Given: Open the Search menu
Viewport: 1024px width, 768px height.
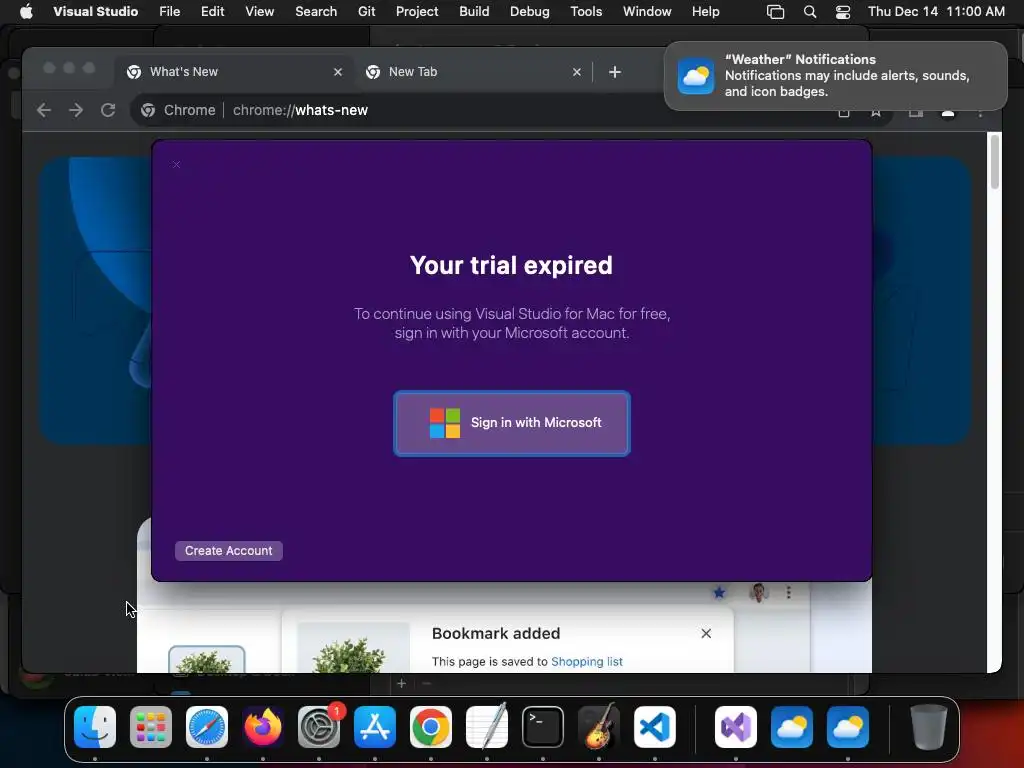Looking at the screenshot, I should pos(316,11).
